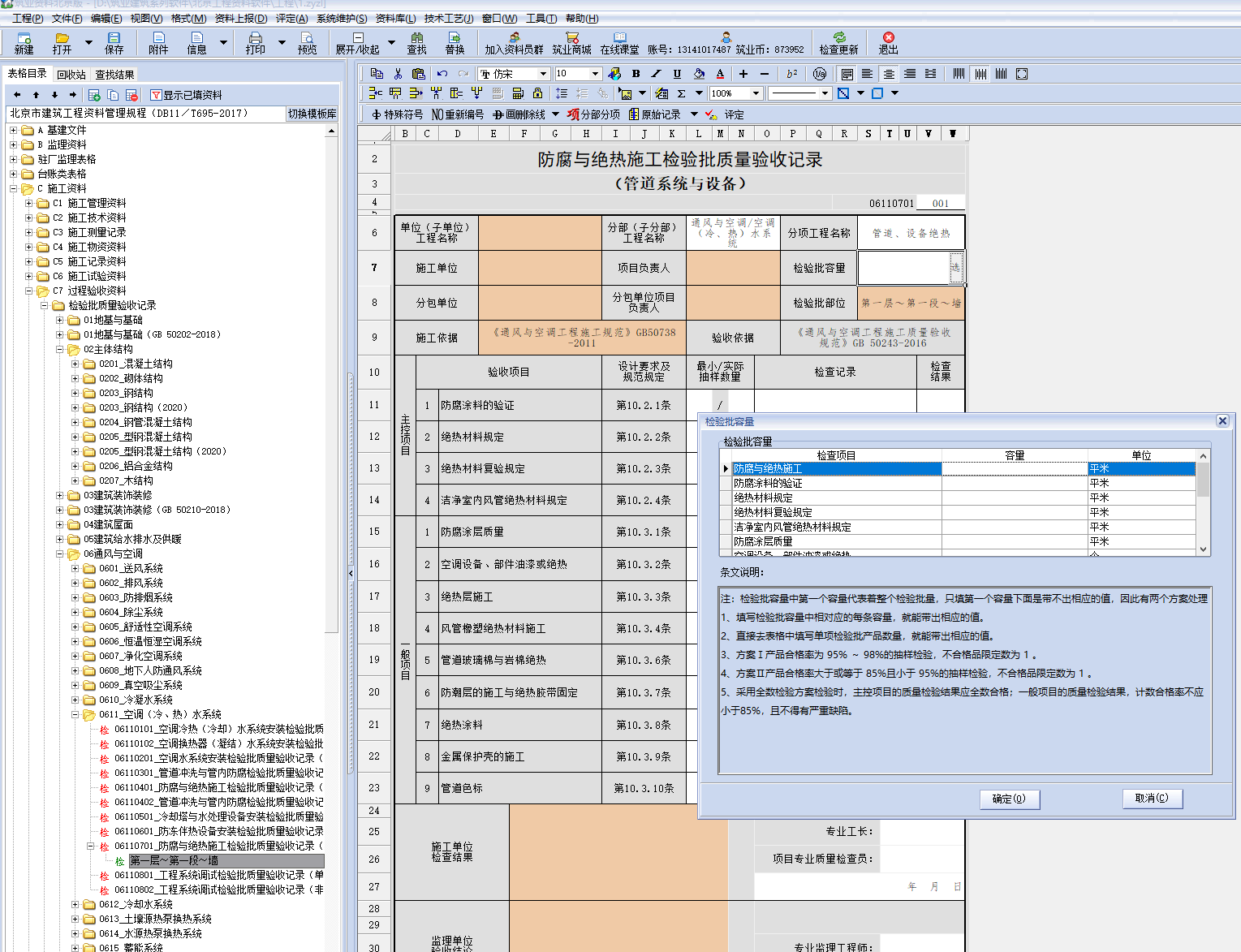1241x952 pixels.
Task: Collapse the 02主体结构 tree node
Action: [59, 349]
